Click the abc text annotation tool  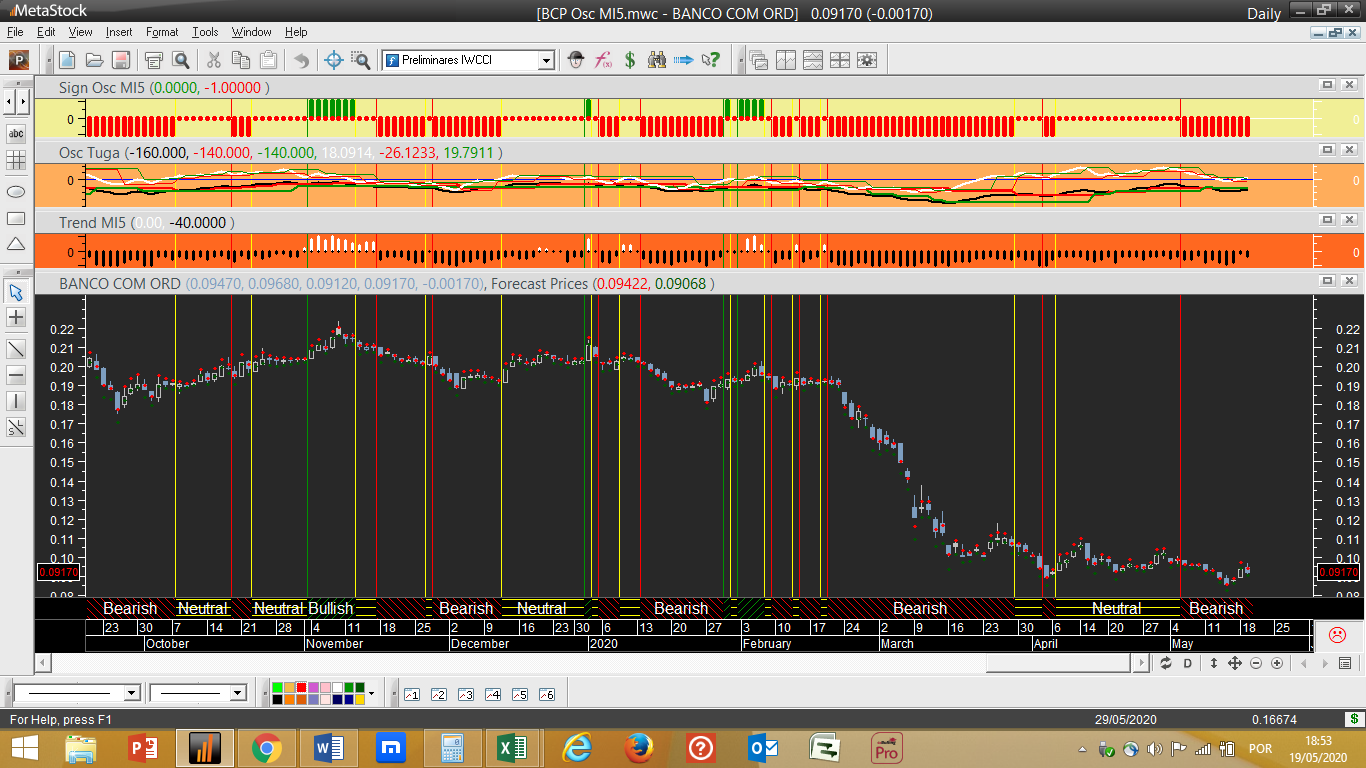click(x=16, y=133)
